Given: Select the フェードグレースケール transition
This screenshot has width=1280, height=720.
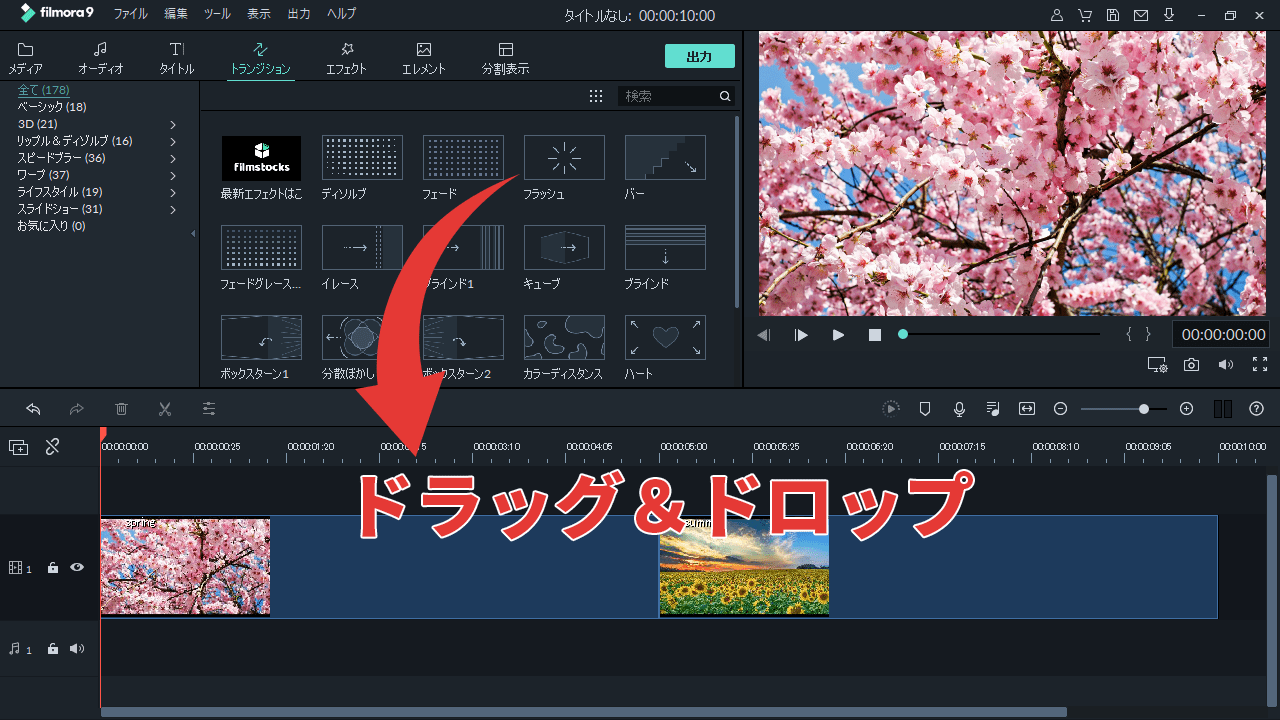Looking at the screenshot, I should coord(261,248).
